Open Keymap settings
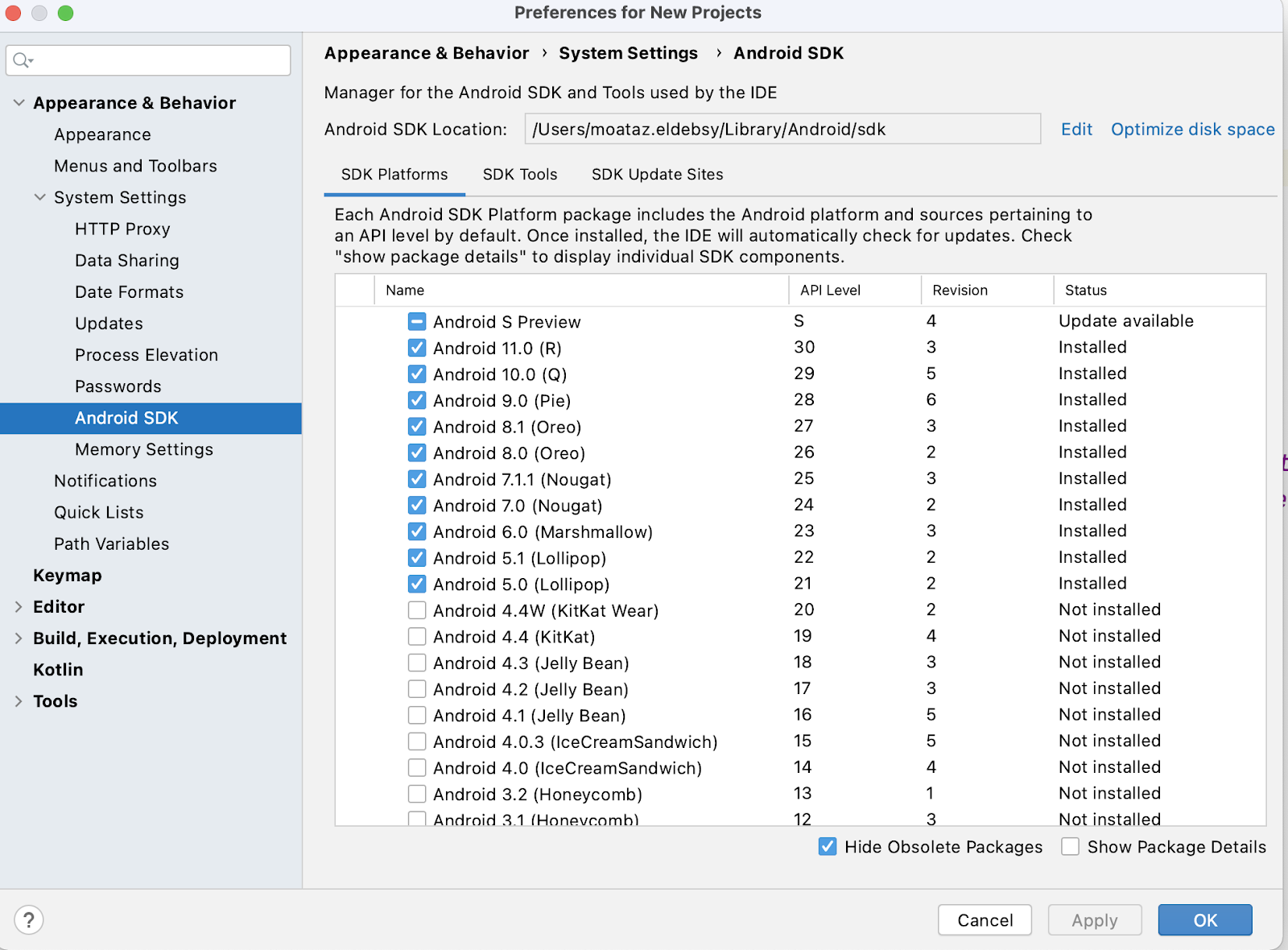Viewport: 1288px width, 950px height. 68,575
